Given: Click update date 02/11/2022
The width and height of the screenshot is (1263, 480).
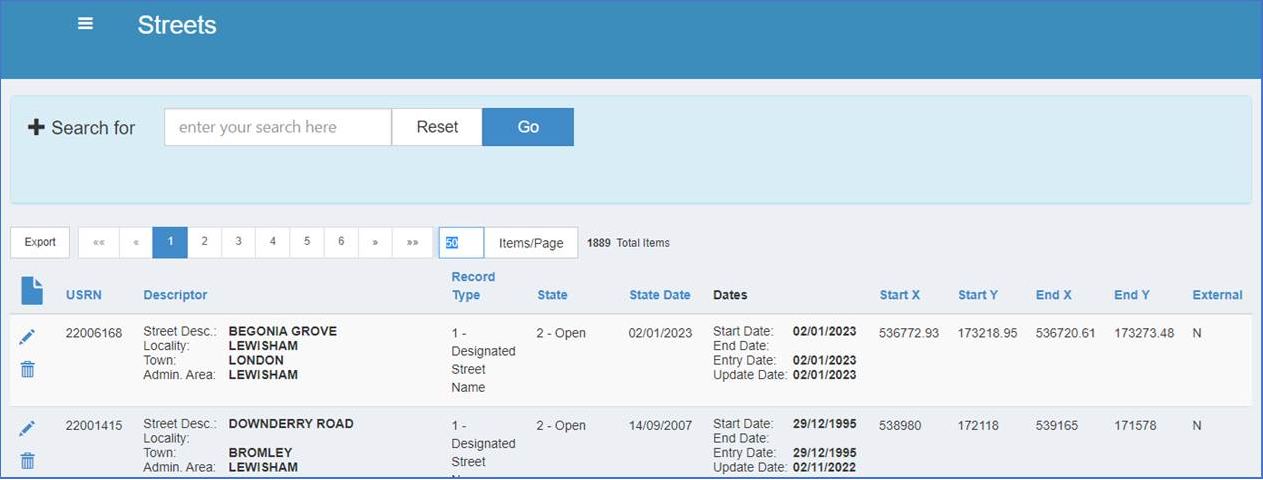Looking at the screenshot, I should 824,467.
